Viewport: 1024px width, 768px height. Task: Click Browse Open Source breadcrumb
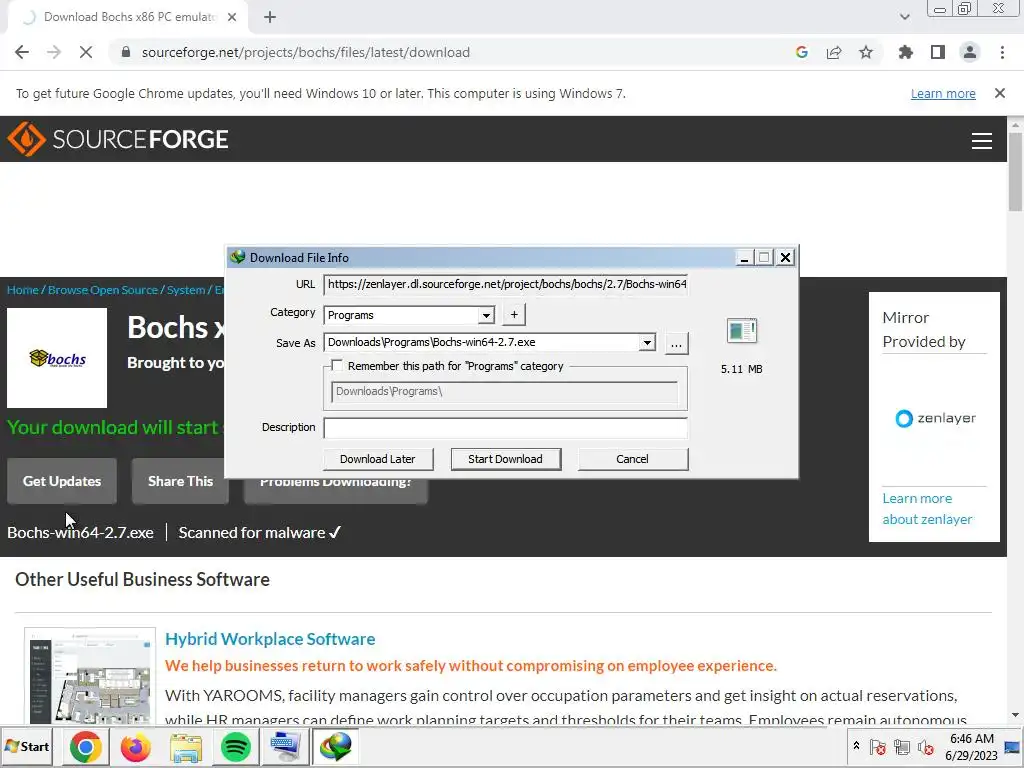tap(103, 290)
